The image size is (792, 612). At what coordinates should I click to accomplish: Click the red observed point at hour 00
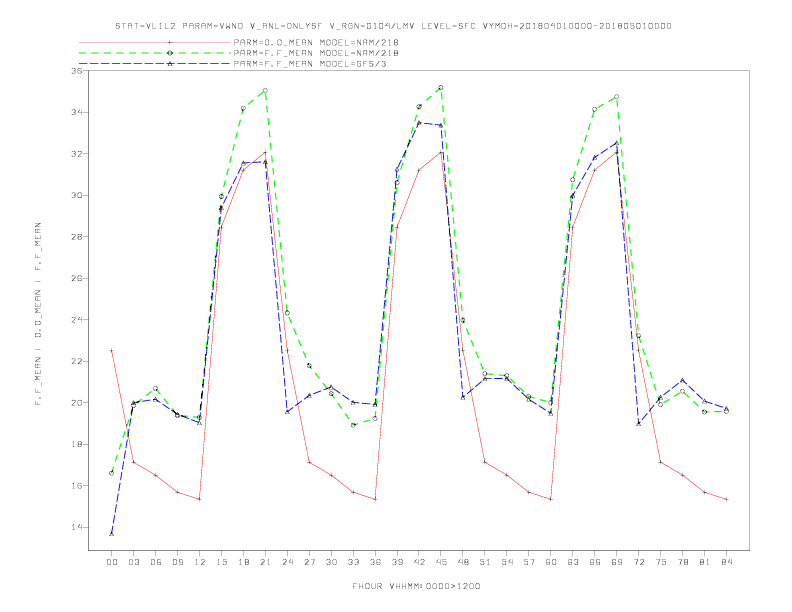[x=112, y=350]
